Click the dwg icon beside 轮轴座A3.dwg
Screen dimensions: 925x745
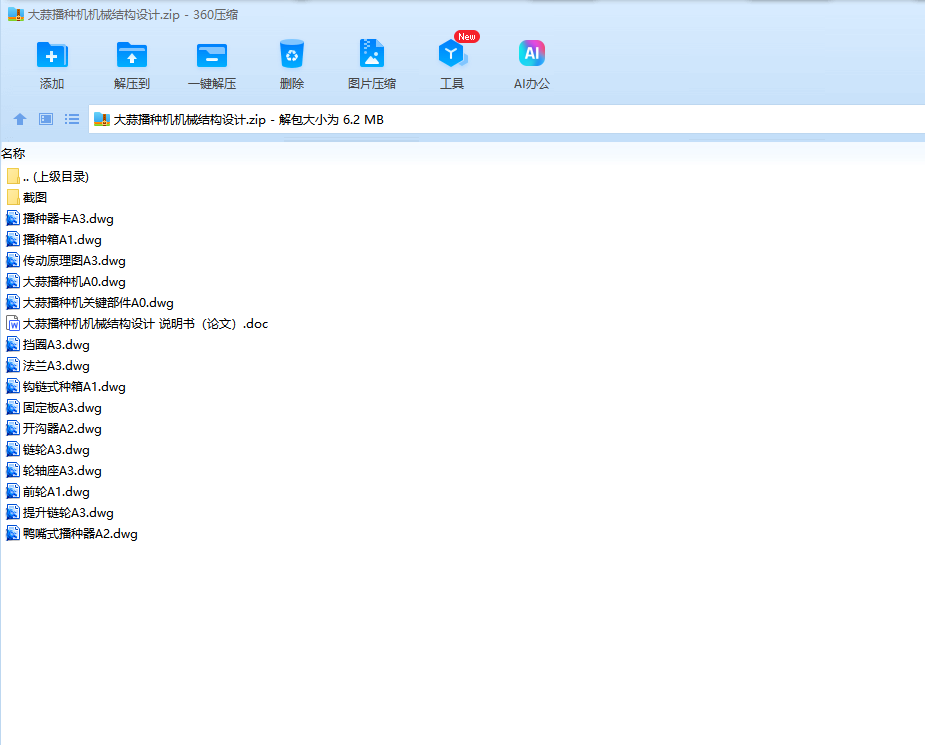click(13, 471)
